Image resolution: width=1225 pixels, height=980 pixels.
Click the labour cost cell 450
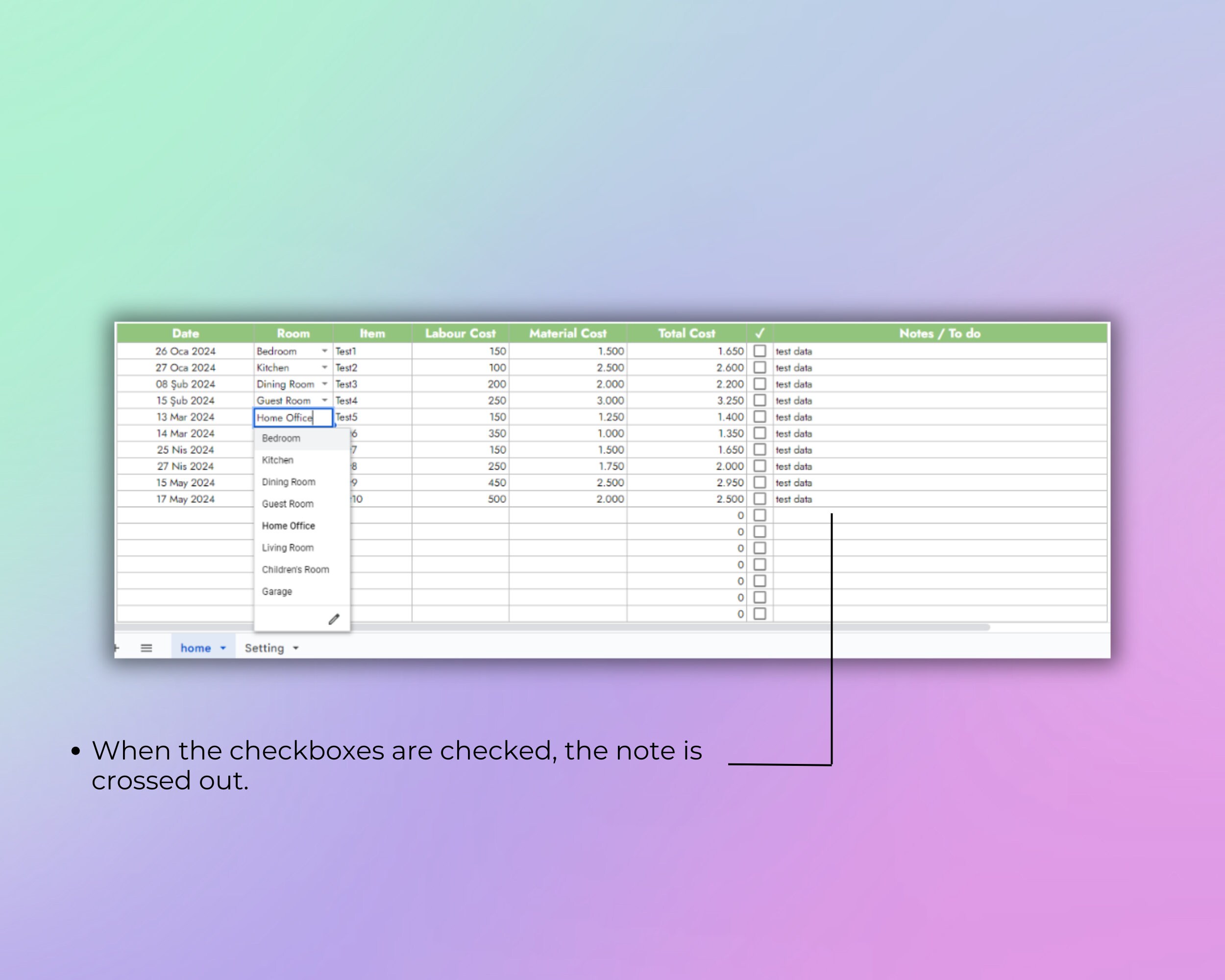coord(461,483)
